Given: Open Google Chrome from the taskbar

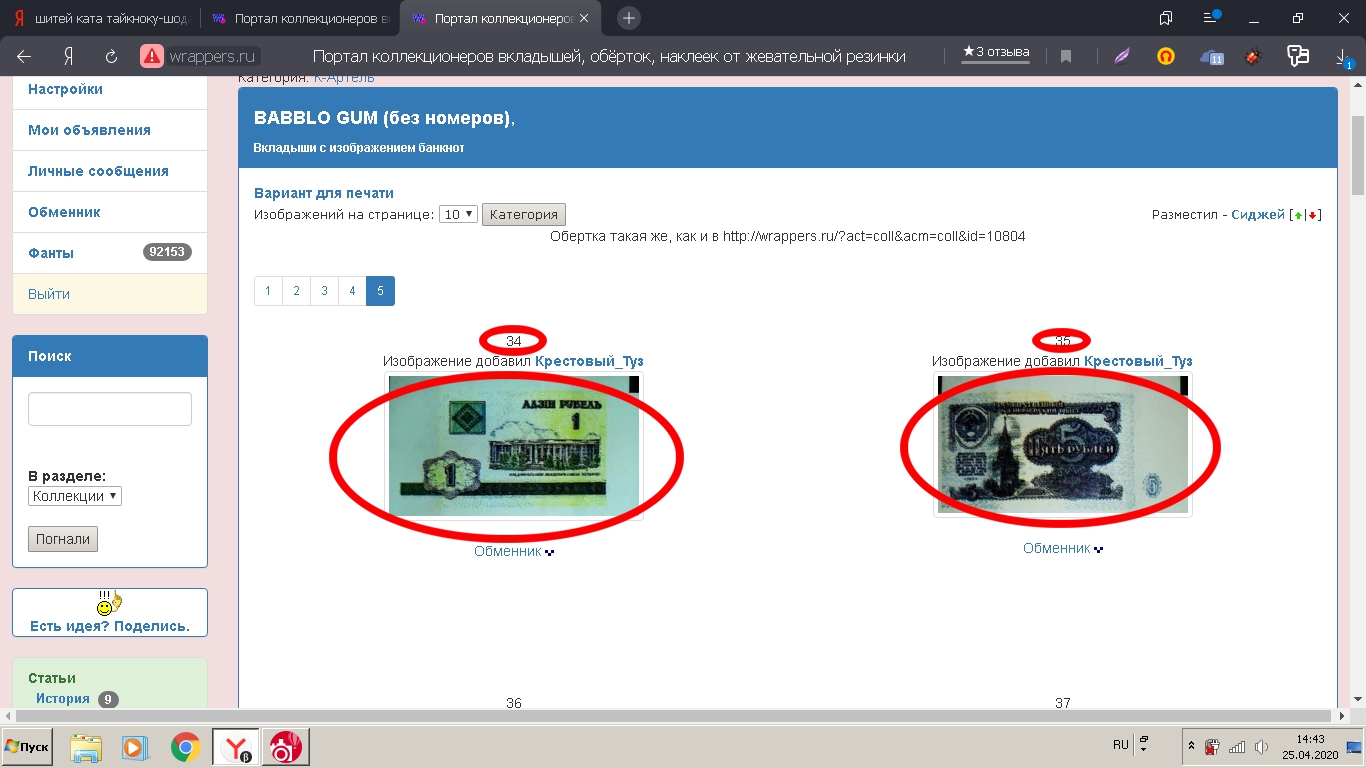Looking at the screenshot, I should [185, 747].
